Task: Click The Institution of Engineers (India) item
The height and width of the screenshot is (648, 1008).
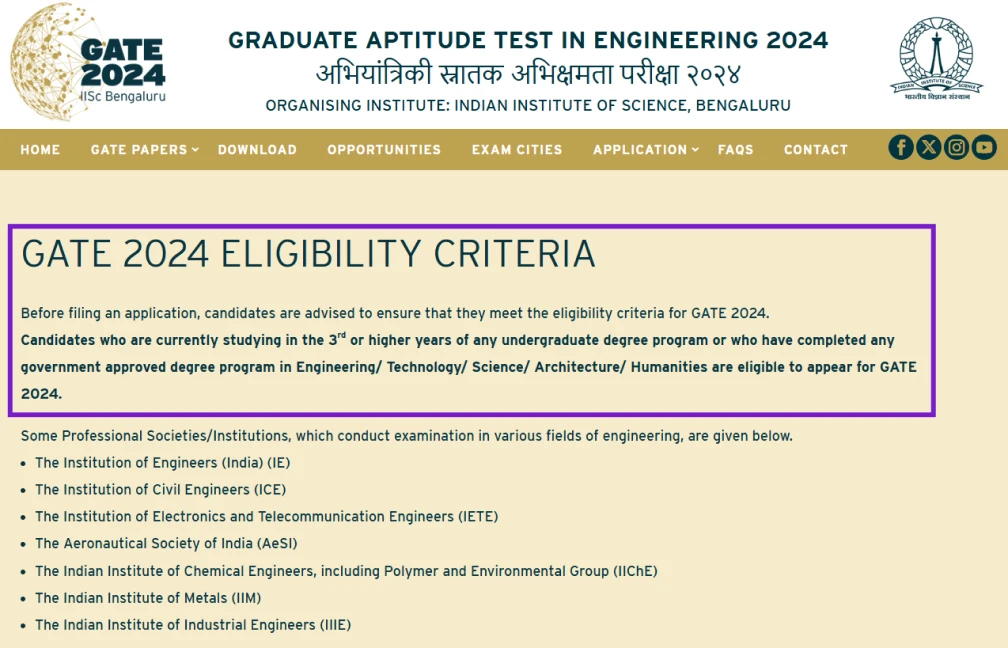Action: 162,463
